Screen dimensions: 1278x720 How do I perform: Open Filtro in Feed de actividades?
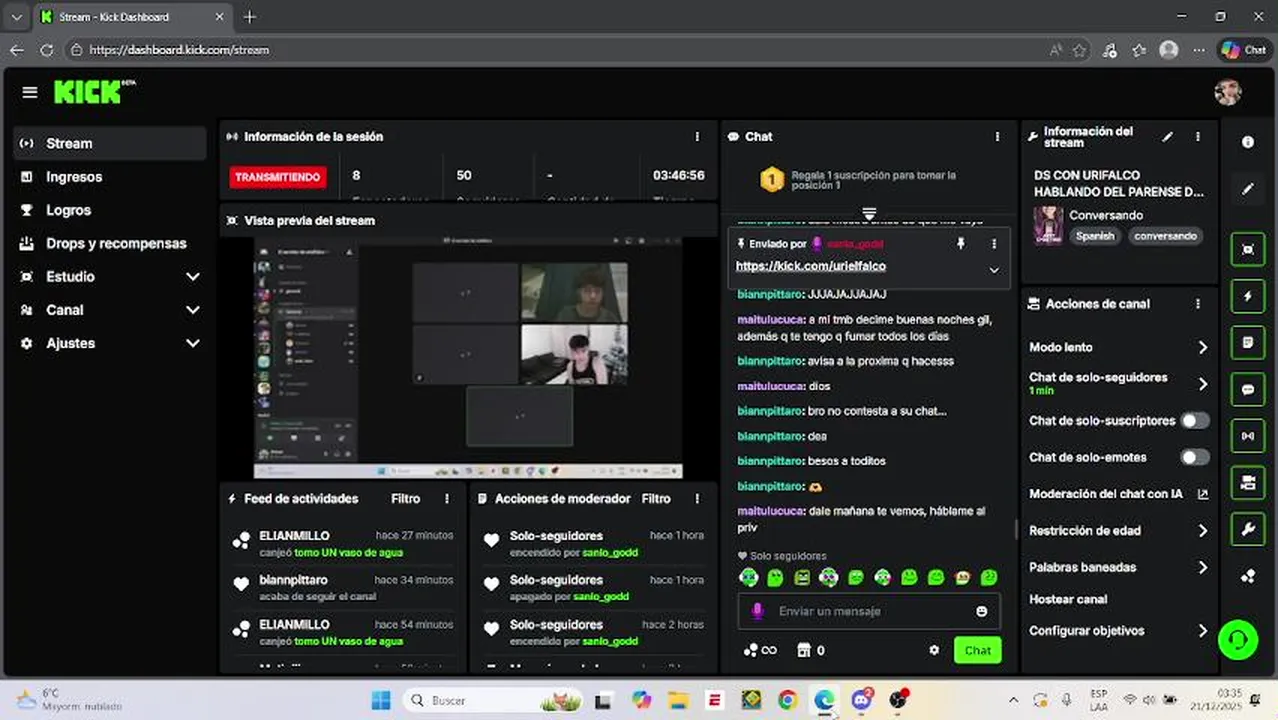click(x=405, y=498)
